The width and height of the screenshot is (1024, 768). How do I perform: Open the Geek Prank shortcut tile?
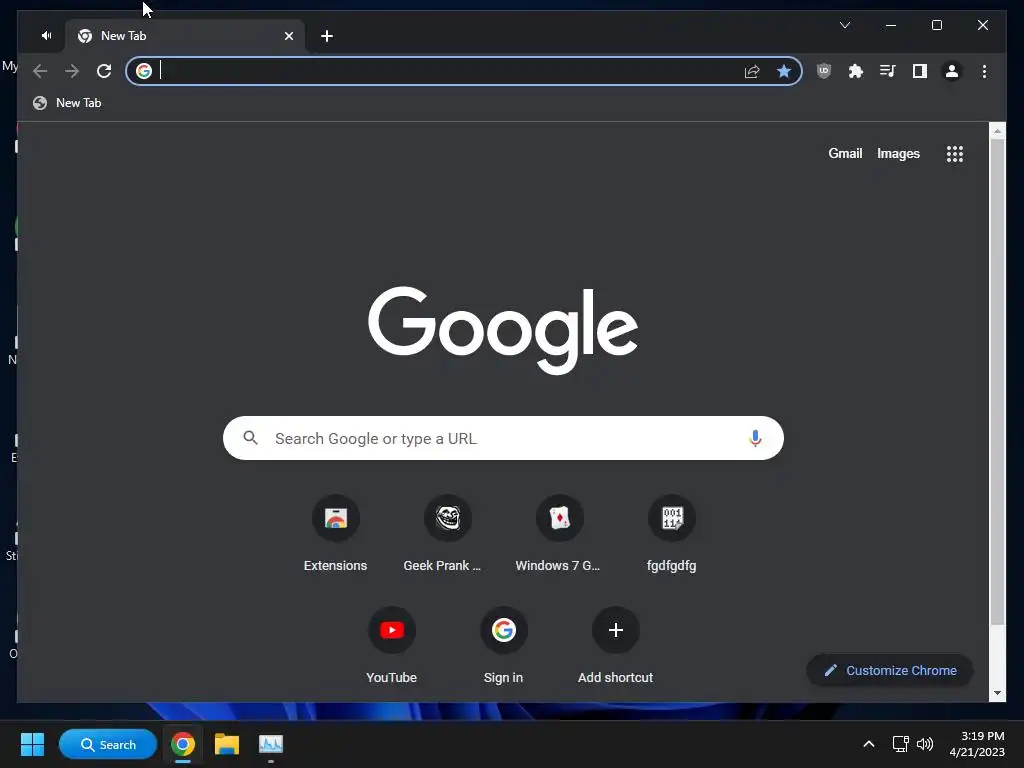[x=447, y=536]
